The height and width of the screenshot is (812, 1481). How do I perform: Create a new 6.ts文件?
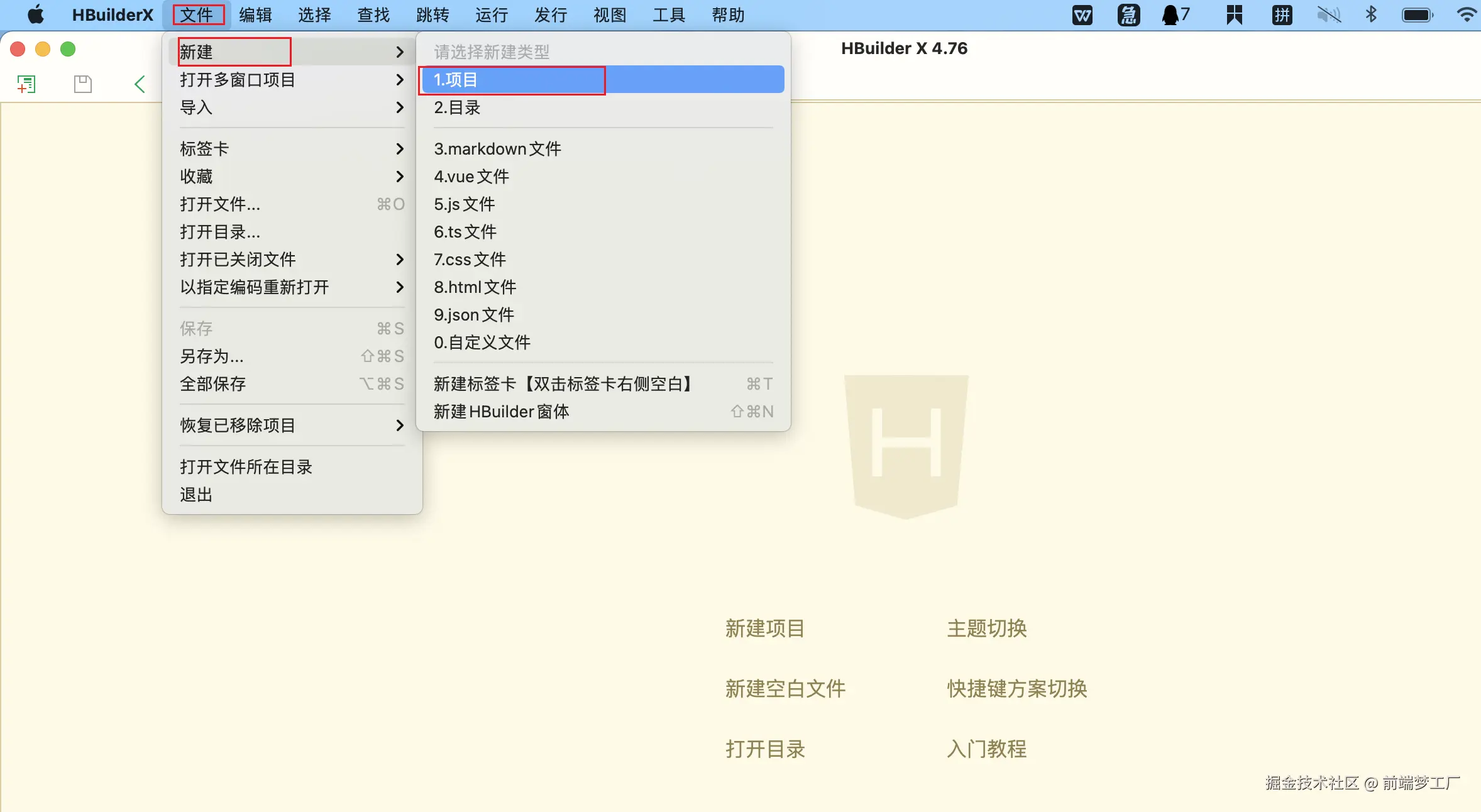[x=603, y=231]
